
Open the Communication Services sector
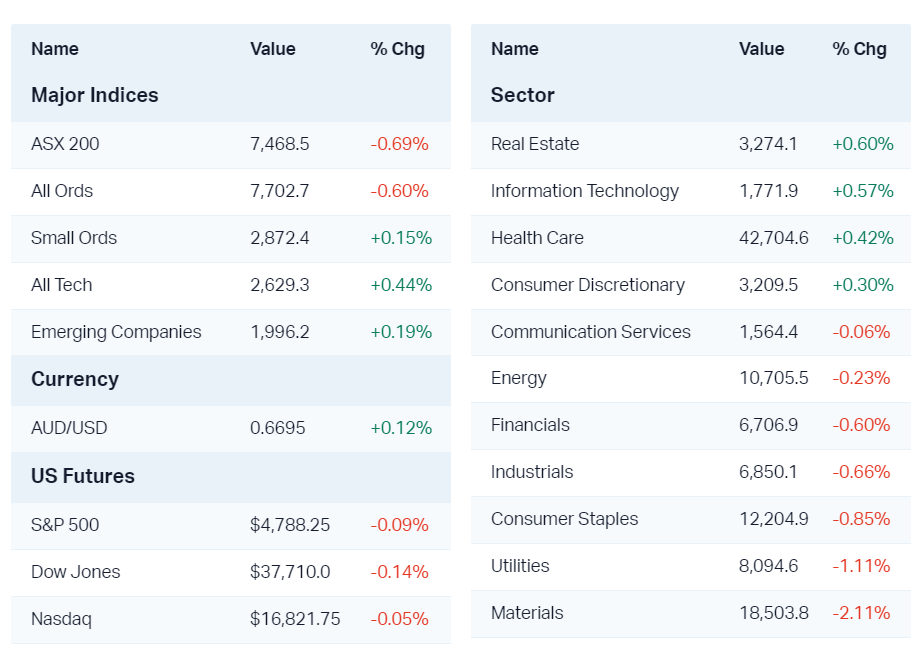click(591, 332)
